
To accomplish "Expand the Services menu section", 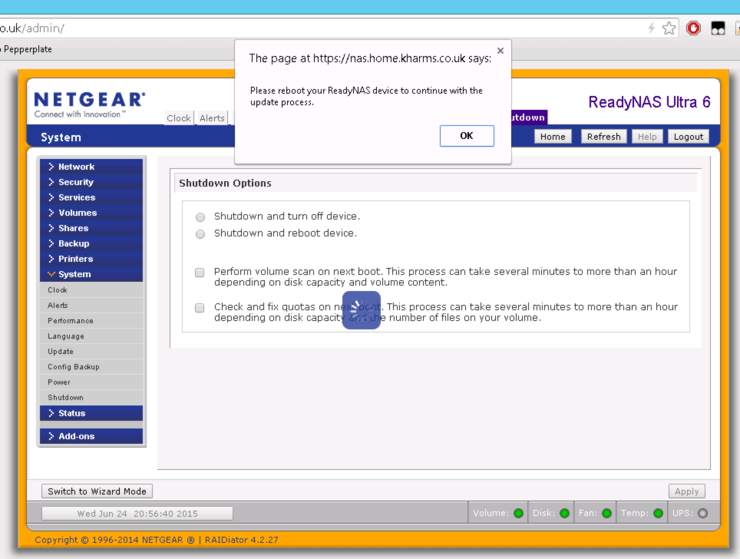I will [92, 197].
